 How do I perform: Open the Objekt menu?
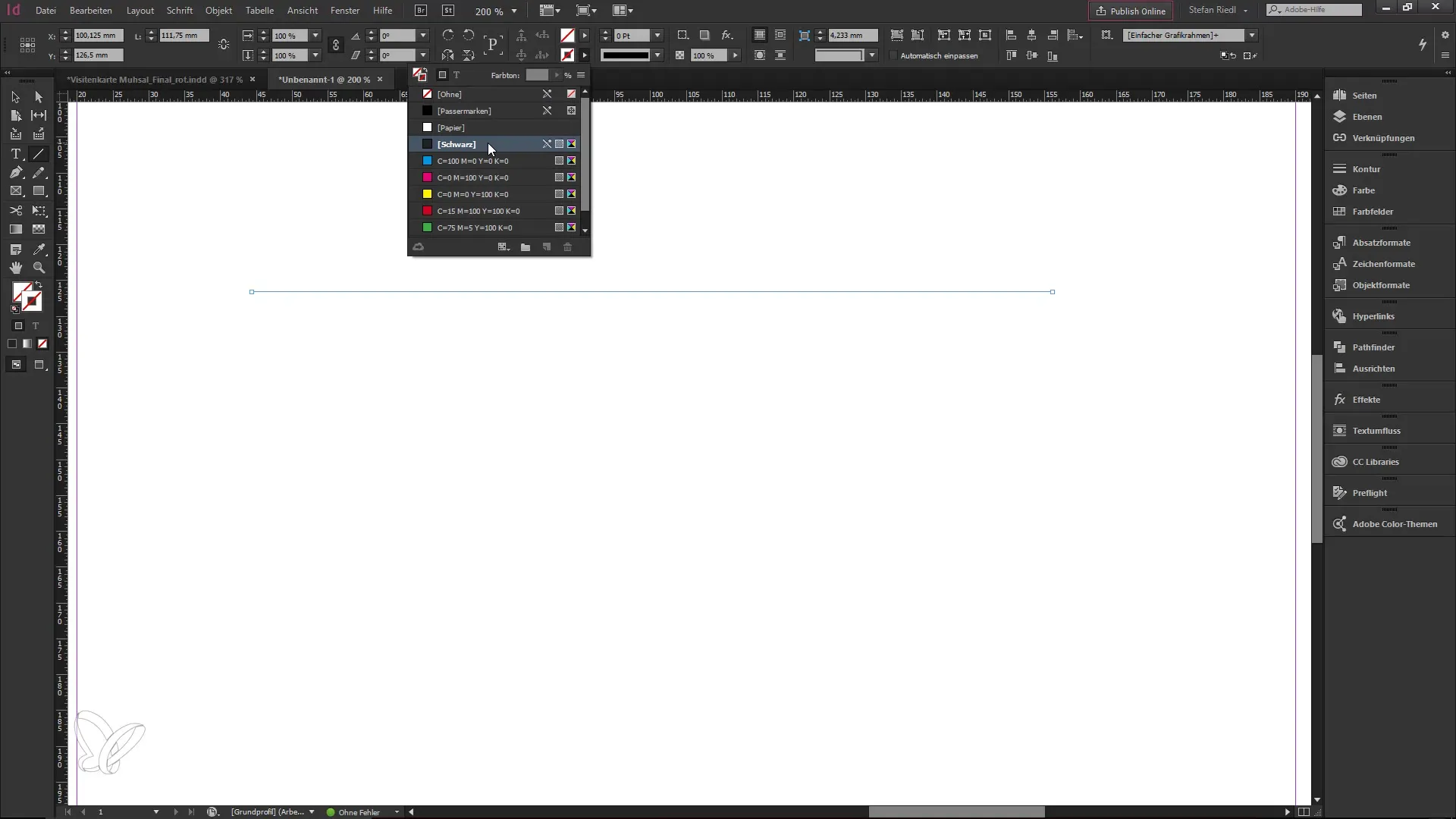click(218, 10)
